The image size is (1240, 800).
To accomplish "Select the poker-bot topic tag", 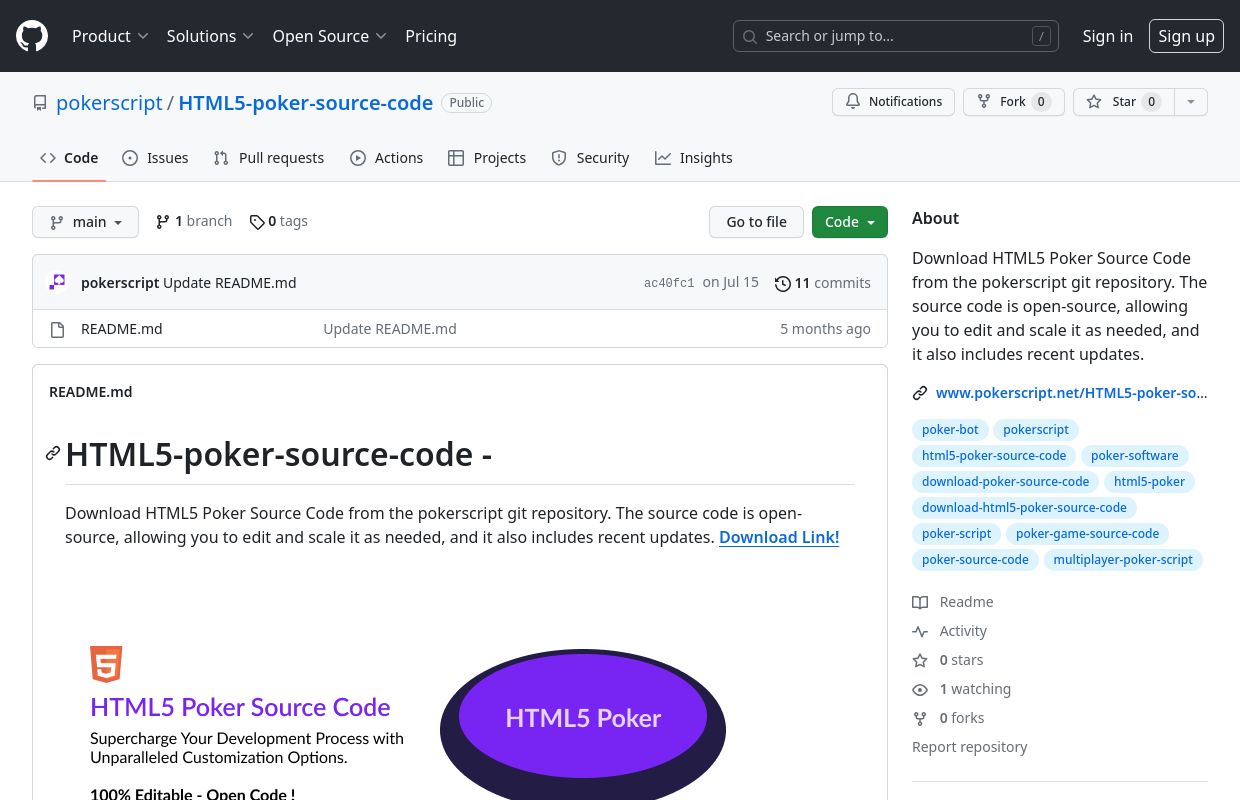I will pyautogui.click(x=950, y=429).
